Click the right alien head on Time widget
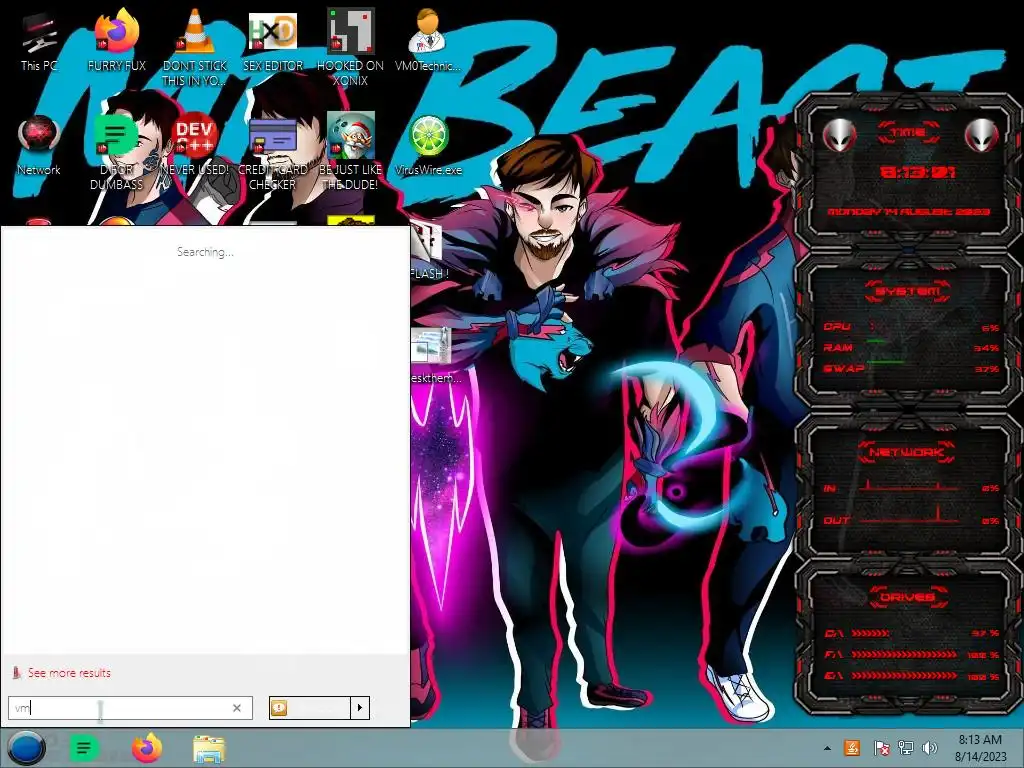Viewport: 1024px width, 768px height. pos(982,135)
